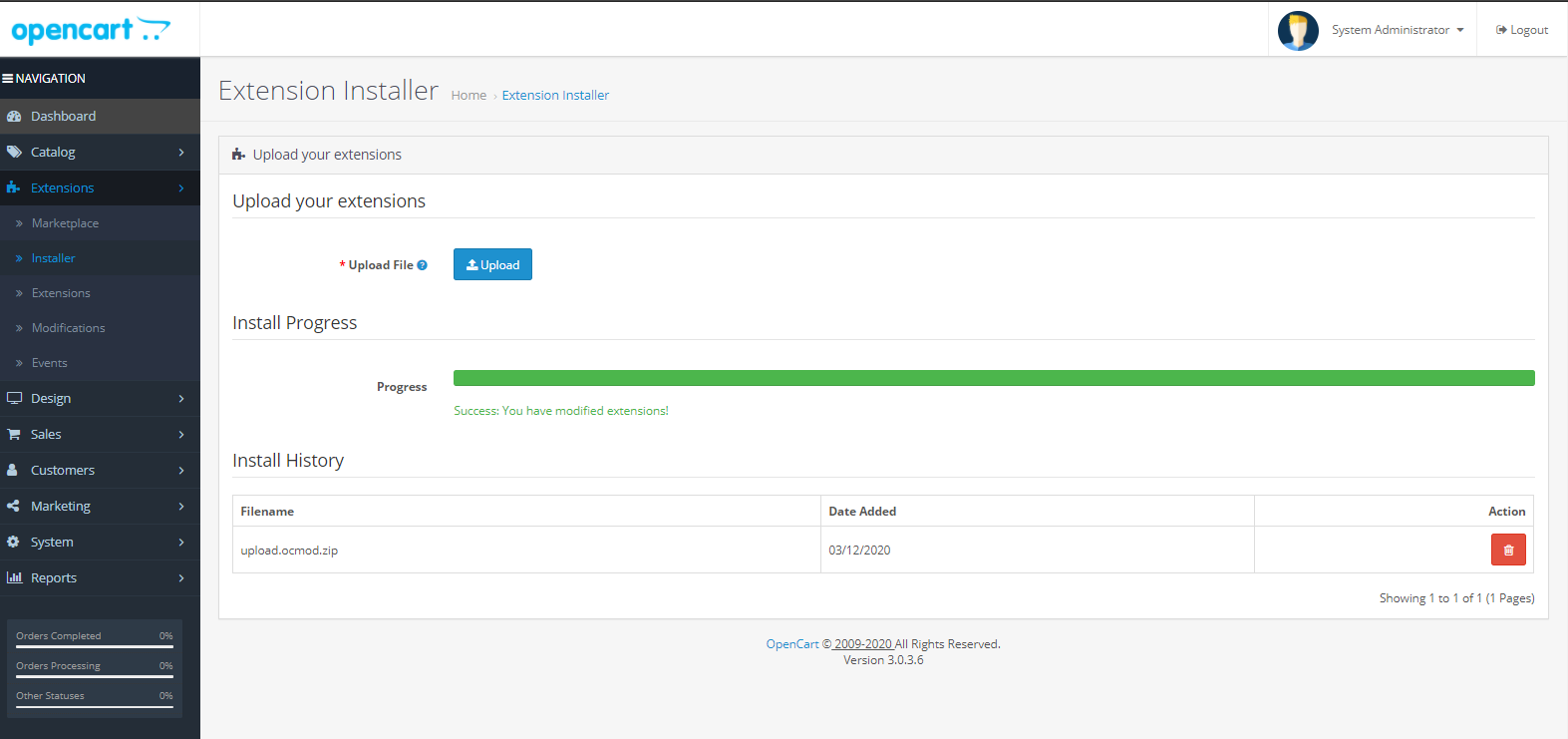Click the puzzle icon in panel heading
This screenshot has height=739, width=1568.
click(238, 155)
